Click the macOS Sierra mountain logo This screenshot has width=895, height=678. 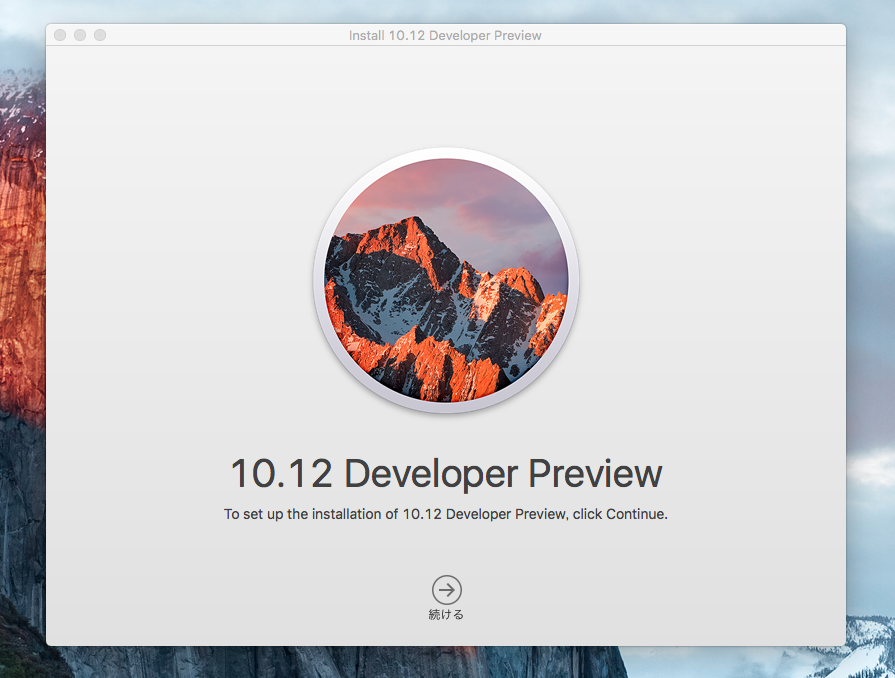pyautogui.click(x=446, y=280)
